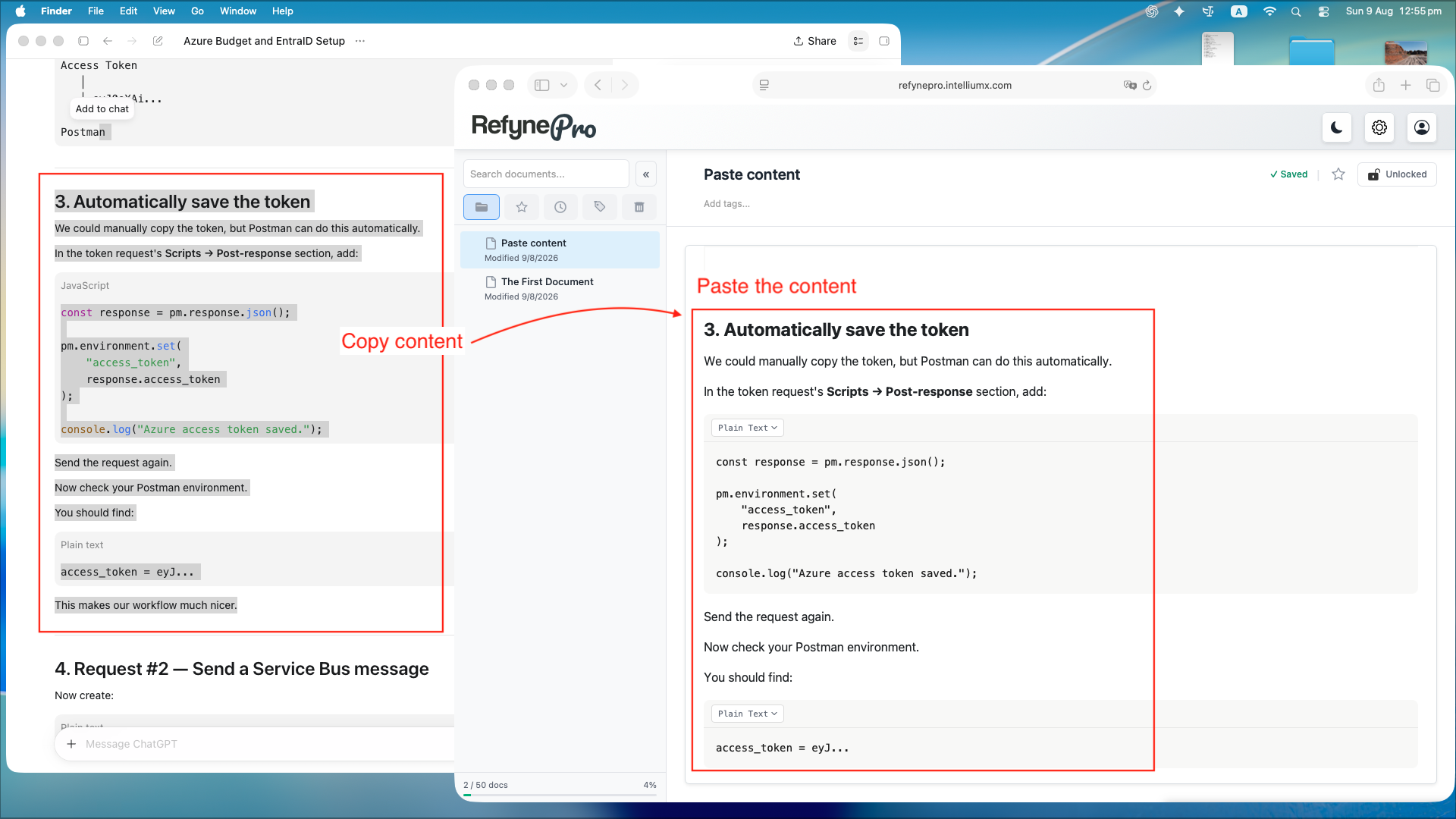Screen dimensions: 1456x819
Task: Click the menu bar date and time
Action: coord(1394,11)
